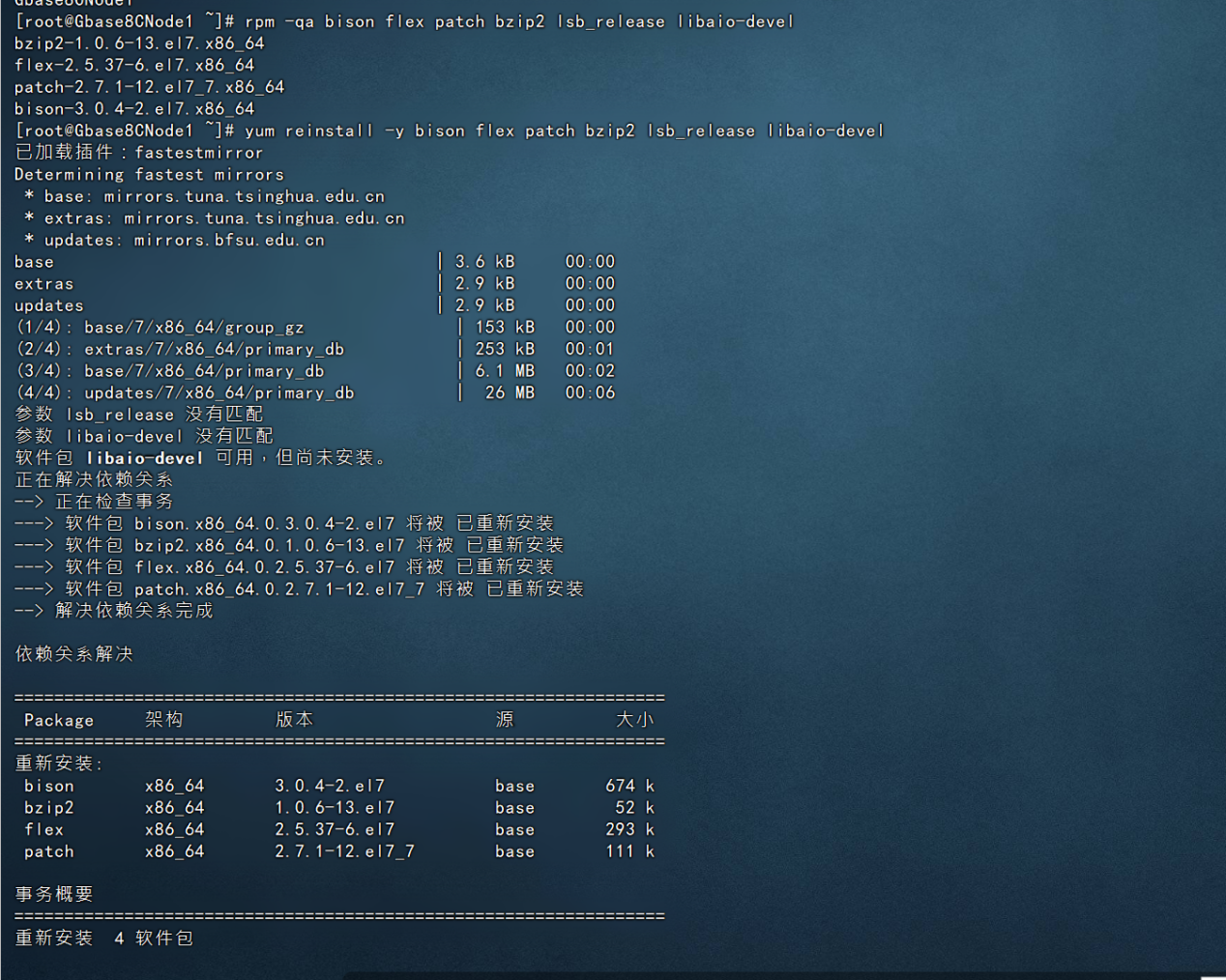Viewport: 1226px width, 980px height.
Task: Click '(2/4): extras/7/x86_64/primary_db' download line
Action: (x=315, y=349)
